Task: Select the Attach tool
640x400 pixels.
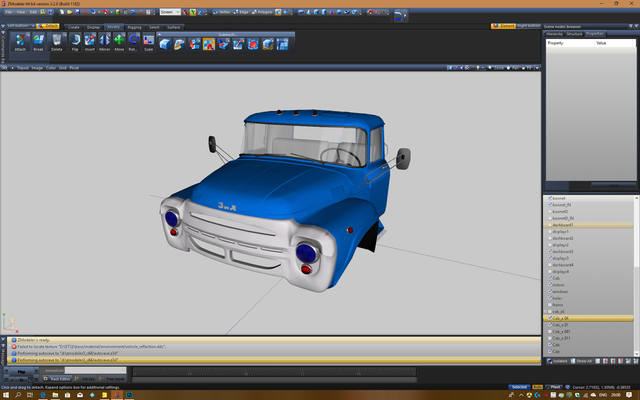Action: [x=20, y=42]
